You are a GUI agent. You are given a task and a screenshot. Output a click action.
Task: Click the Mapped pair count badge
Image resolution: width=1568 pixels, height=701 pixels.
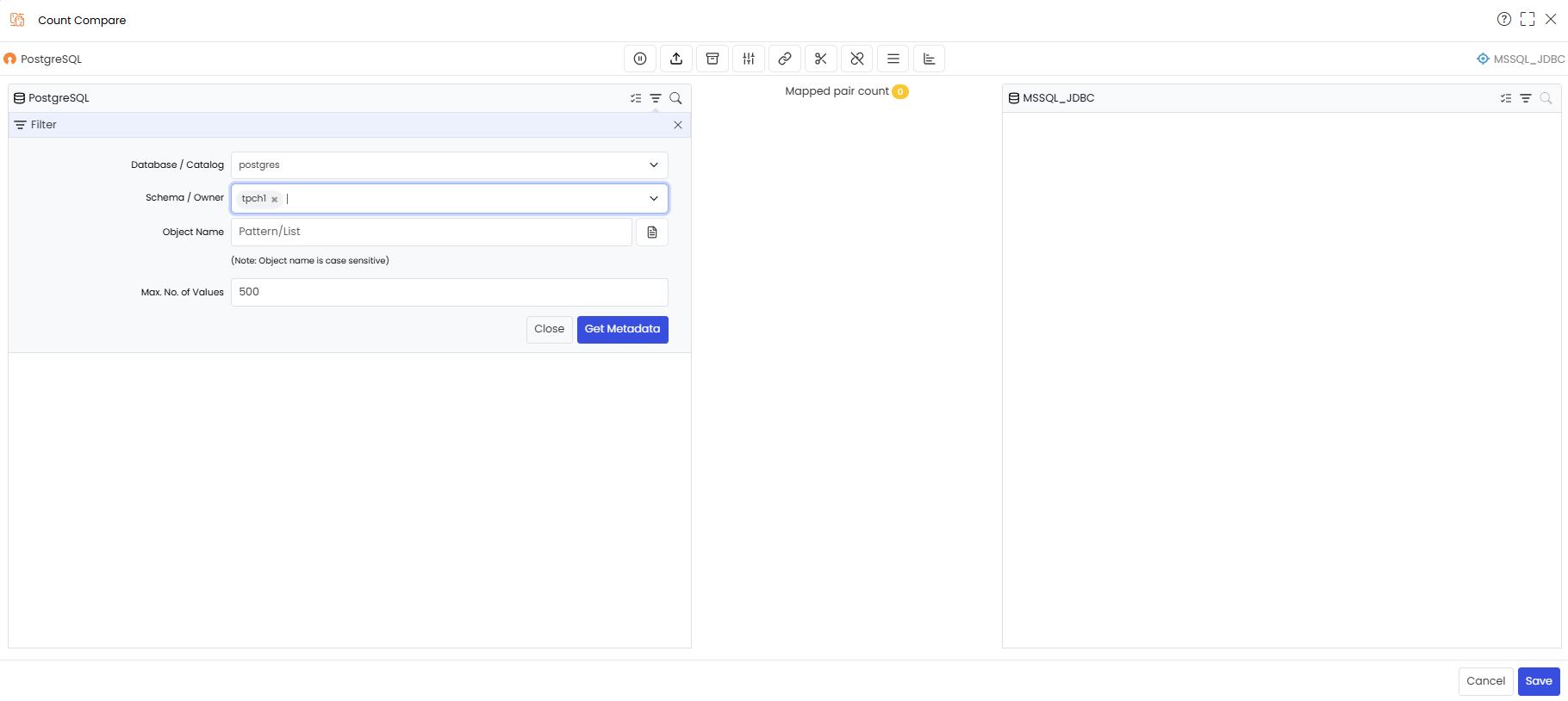(900, 91)
